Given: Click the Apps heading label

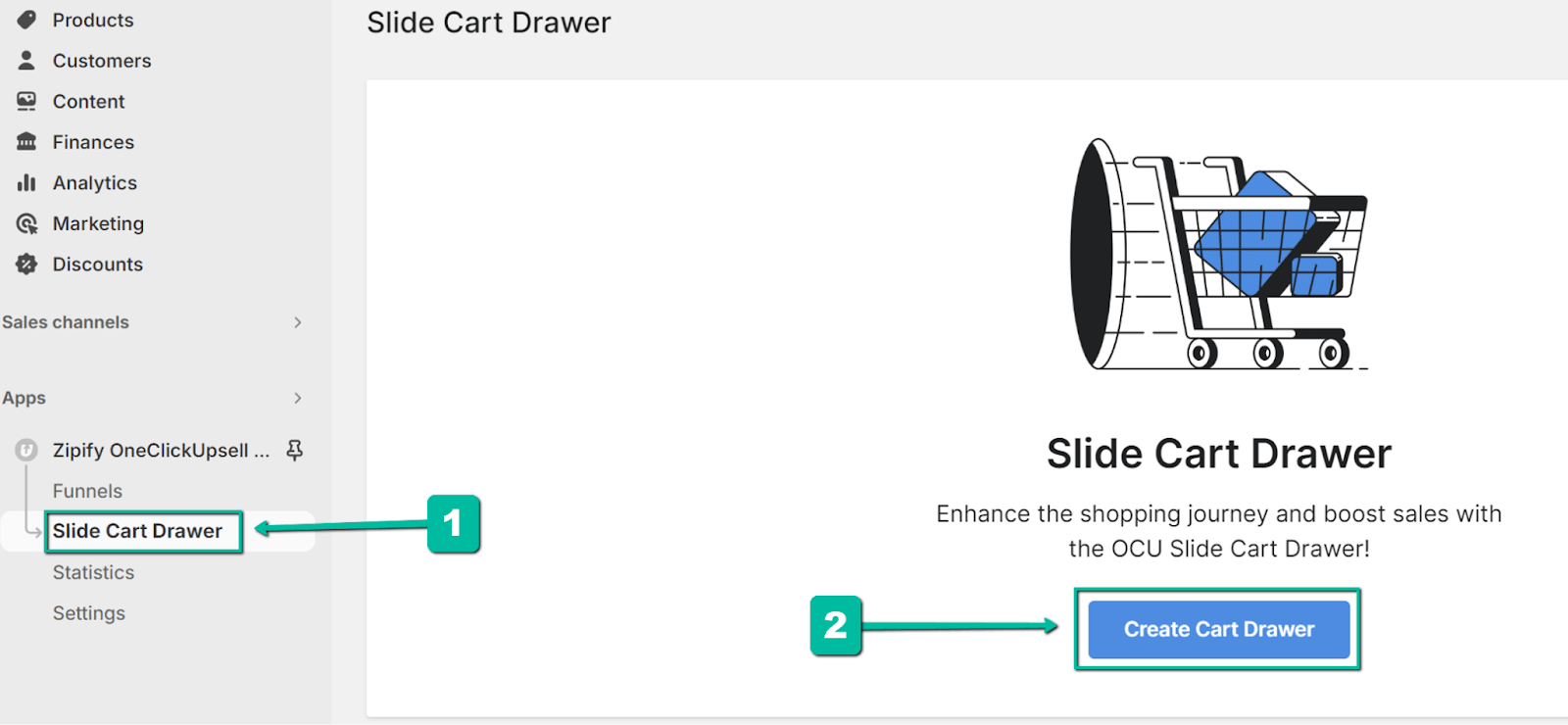Looking at the screenshot, I should click(24, 398).
